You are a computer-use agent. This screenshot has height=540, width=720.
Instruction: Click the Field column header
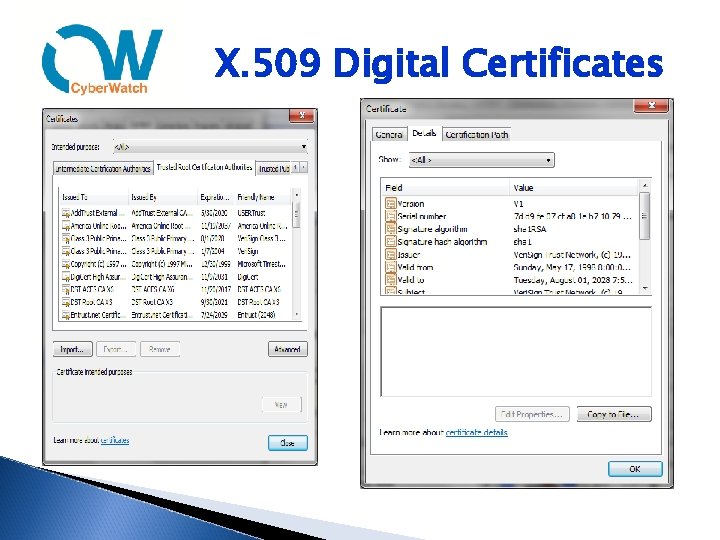tap(445, 188)
